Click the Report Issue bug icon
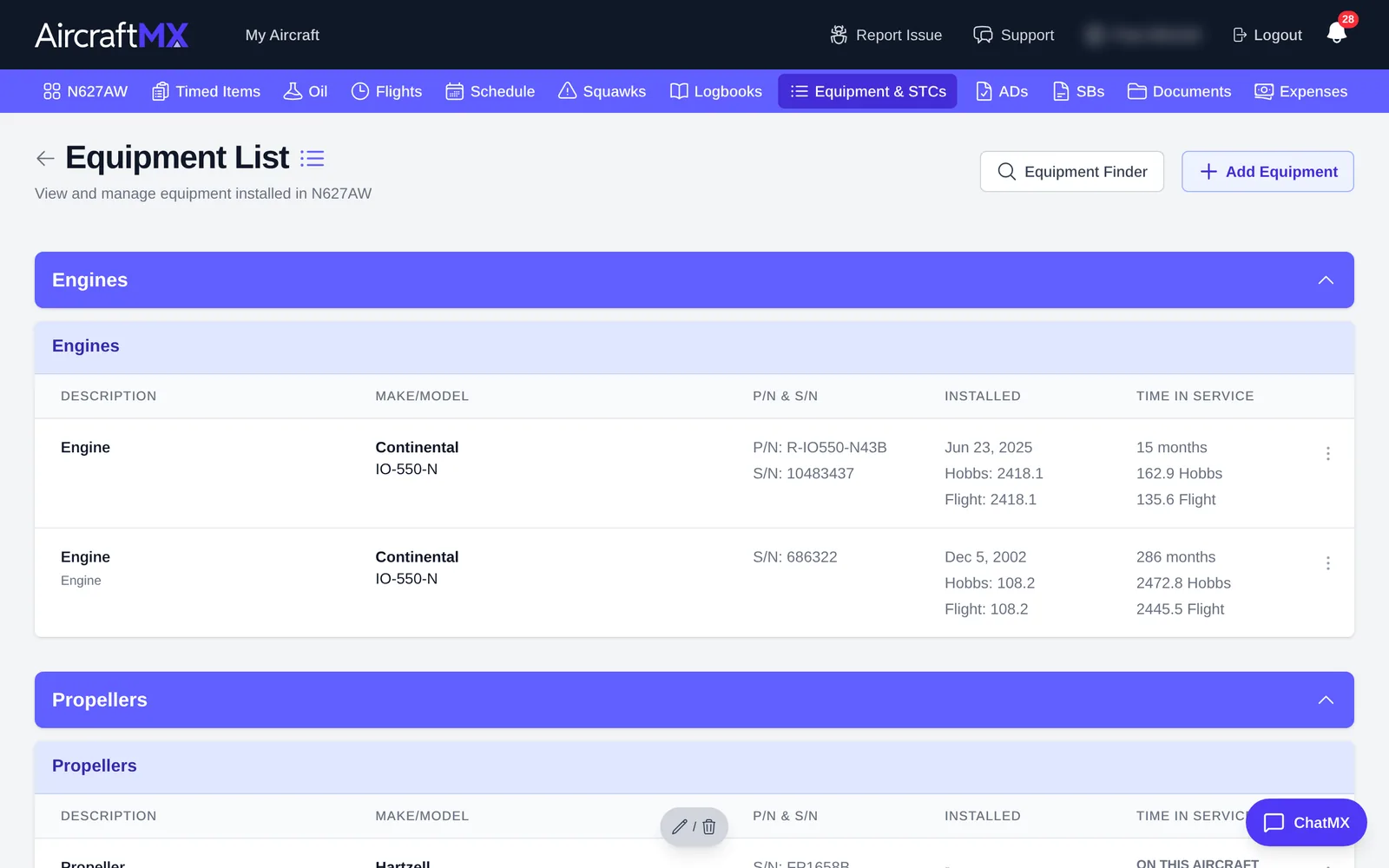This screenshot has height=868, width=1389. tap(839, 35)
